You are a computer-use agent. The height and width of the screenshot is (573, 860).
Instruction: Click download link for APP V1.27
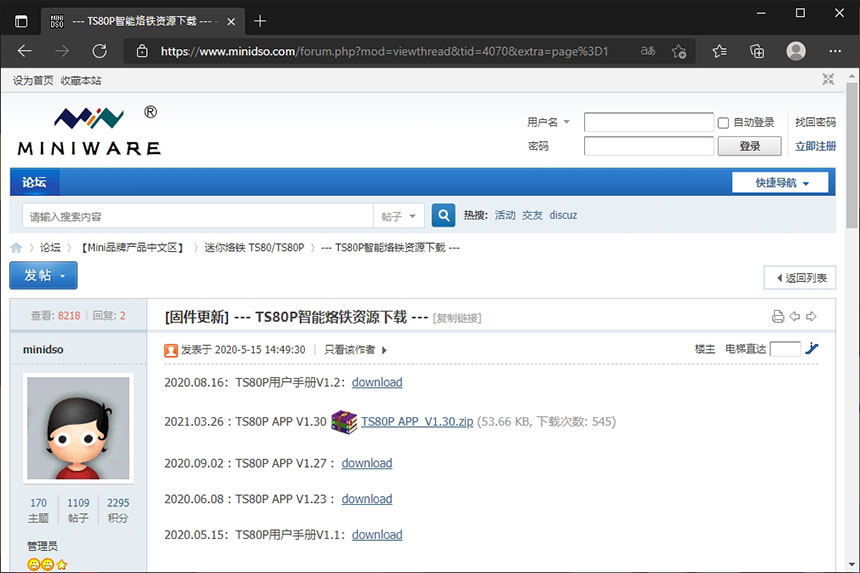tap(367, 463)
